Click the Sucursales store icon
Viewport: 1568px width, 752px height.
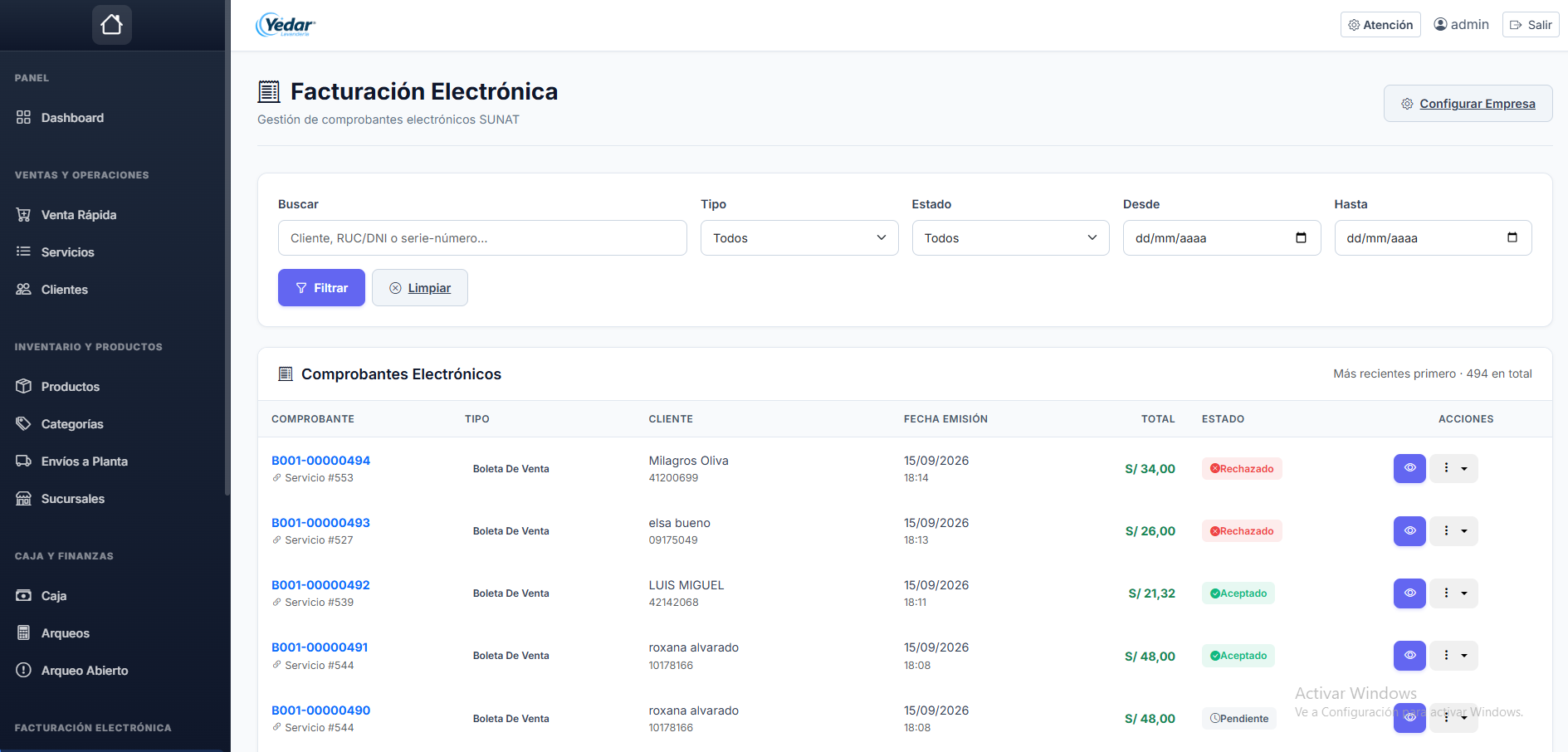pos(23,498)
